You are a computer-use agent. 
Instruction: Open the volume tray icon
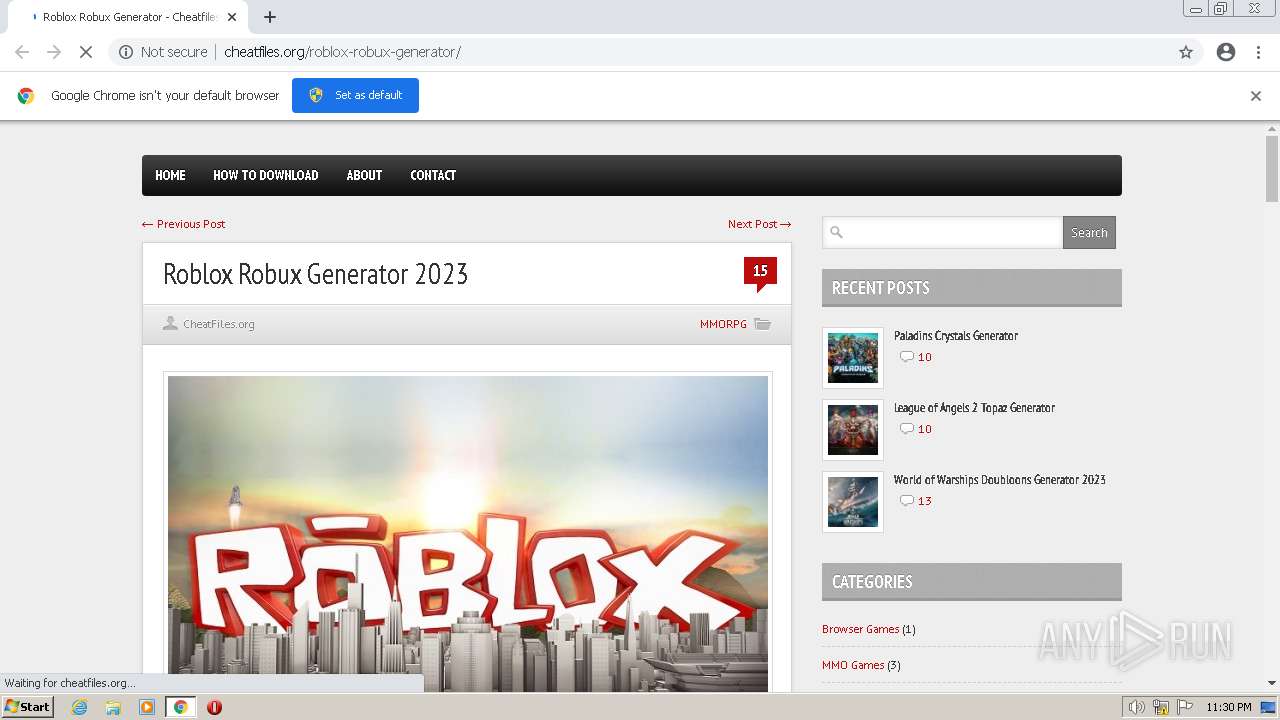coord(1137,707)
